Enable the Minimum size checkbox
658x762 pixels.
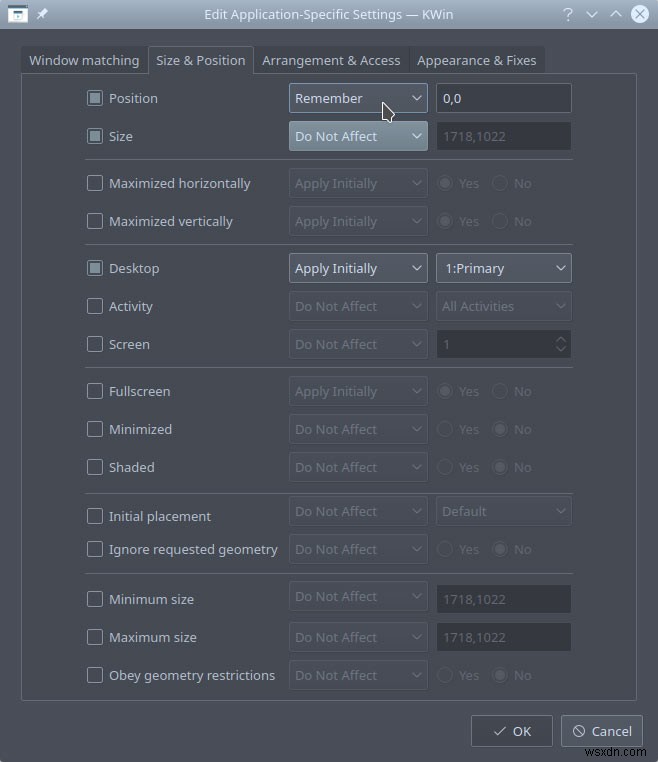pyautogui.click(x=95, y=599)
